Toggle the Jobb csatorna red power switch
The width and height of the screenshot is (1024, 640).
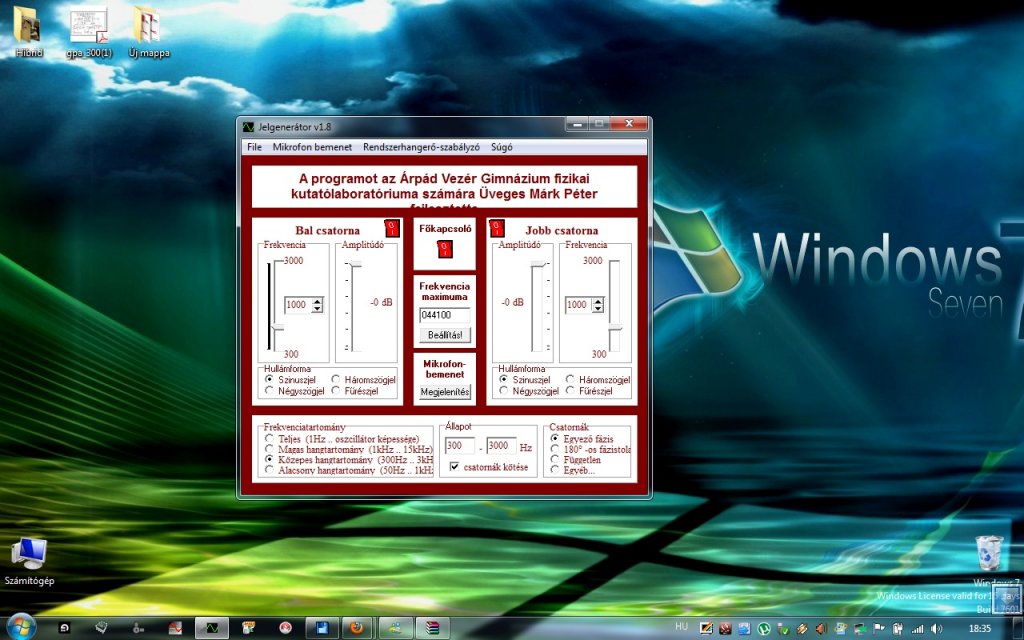point(497,228)
